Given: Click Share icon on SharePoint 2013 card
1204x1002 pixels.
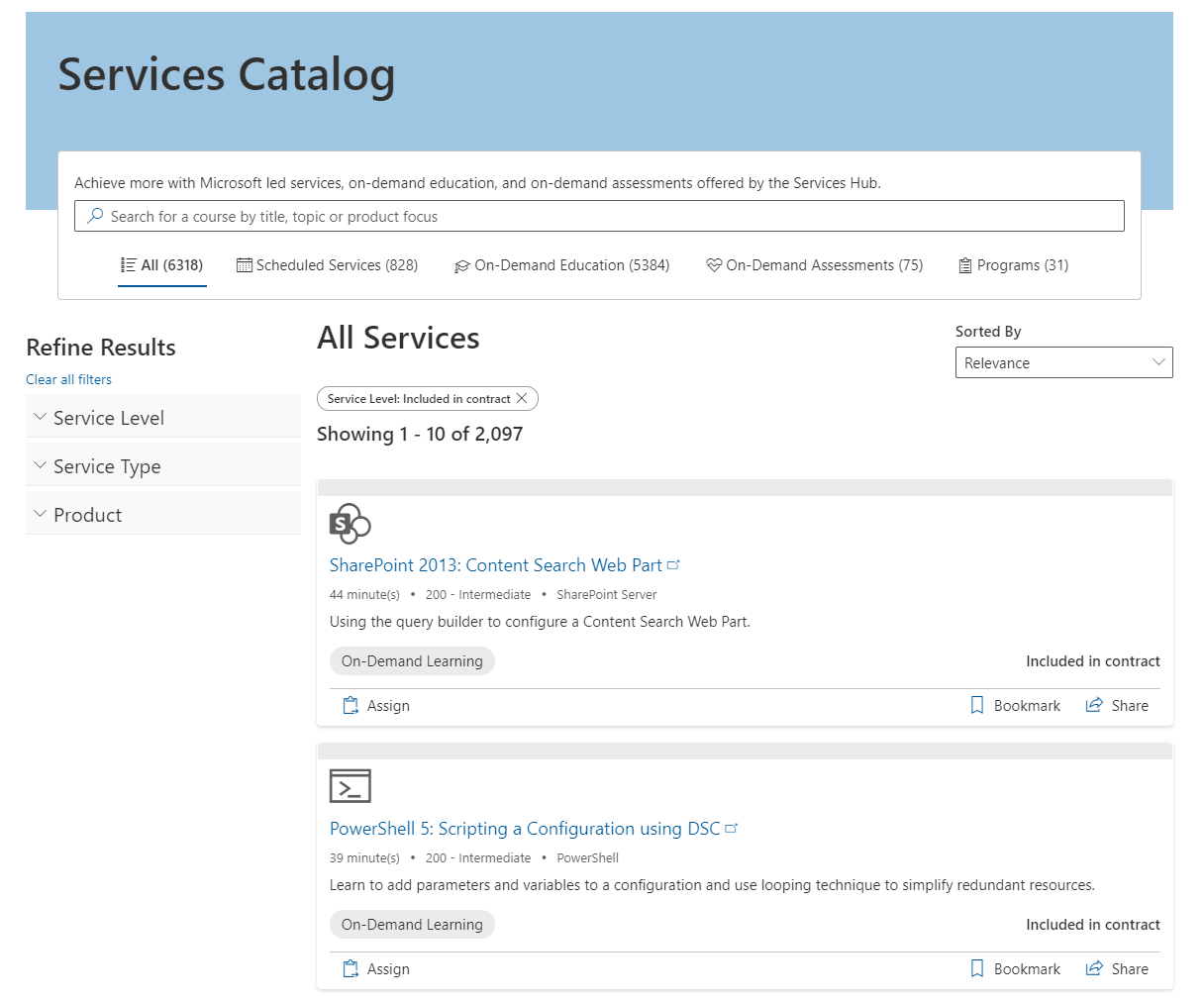Looking at the screenshot, I should [x=1094, y=705].
